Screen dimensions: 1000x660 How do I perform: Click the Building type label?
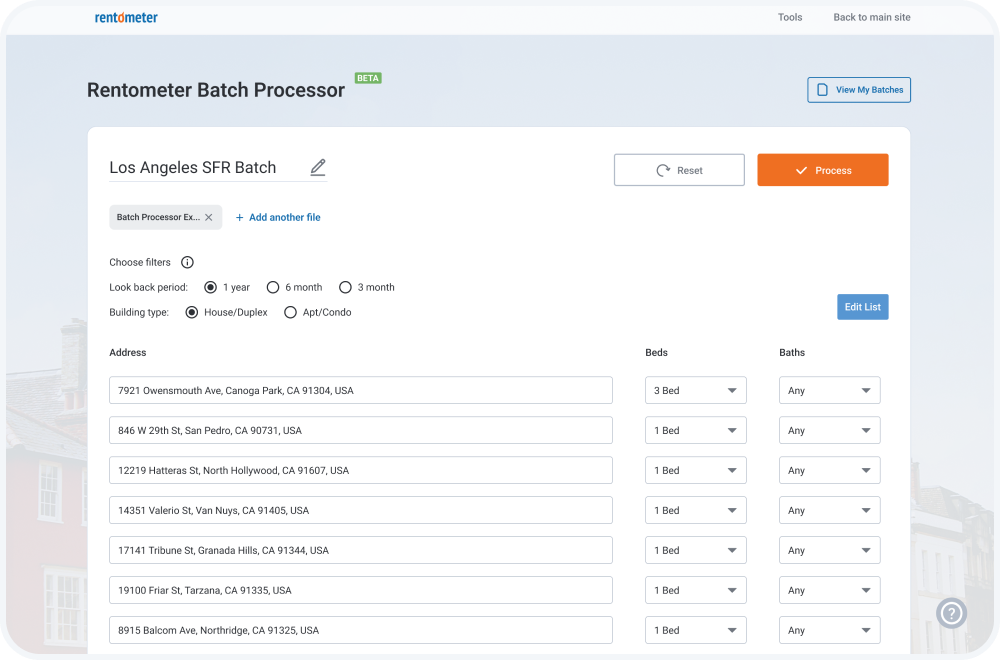coord(139,312)
